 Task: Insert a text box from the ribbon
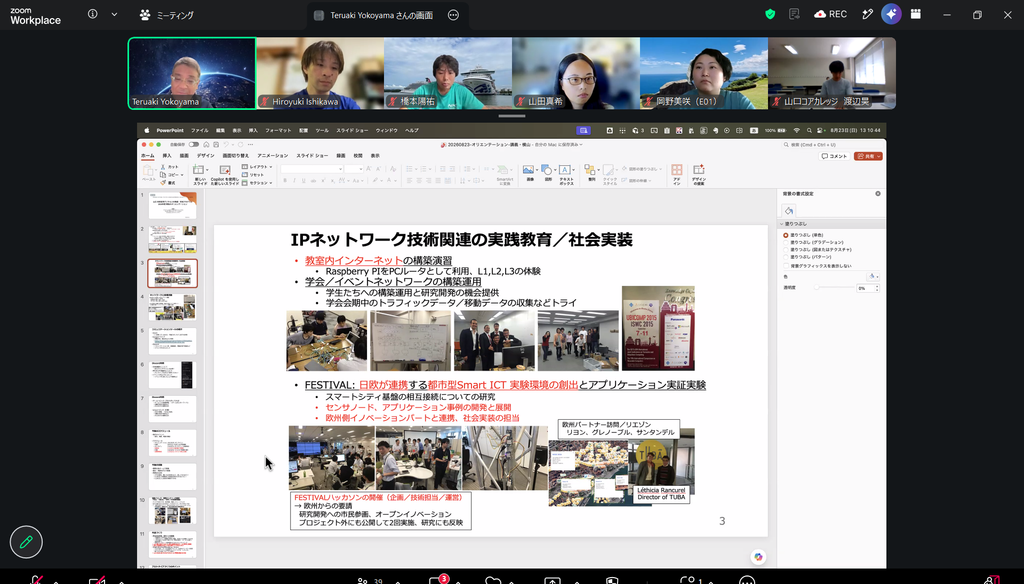[566, 170]
